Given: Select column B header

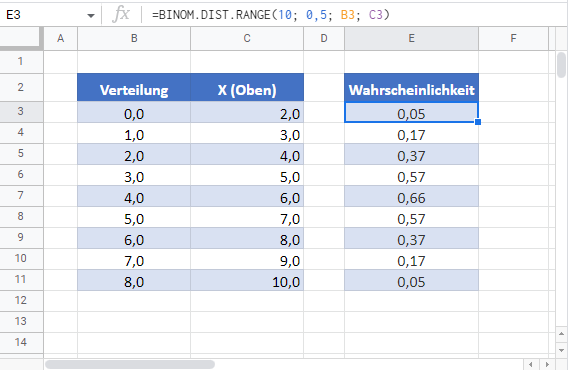Looking at the screenshot, I should click(x=134, y=38).
